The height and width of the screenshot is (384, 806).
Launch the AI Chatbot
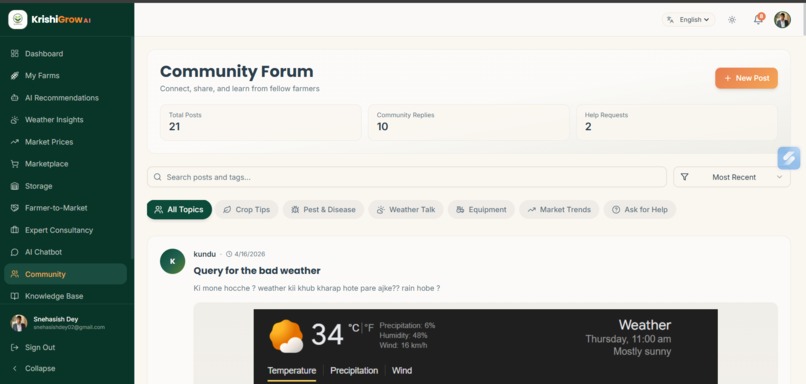(66, 252)
